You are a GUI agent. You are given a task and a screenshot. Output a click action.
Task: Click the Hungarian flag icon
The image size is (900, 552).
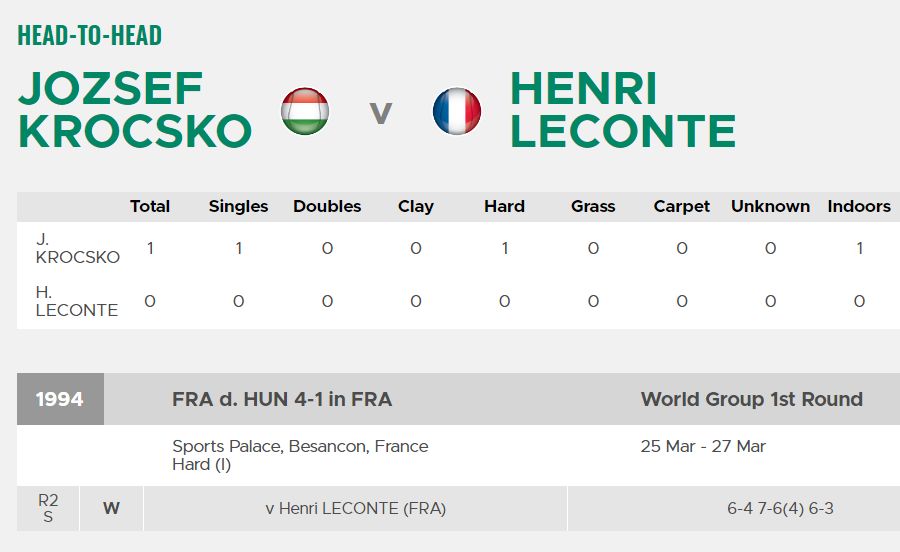click(304, 111)
